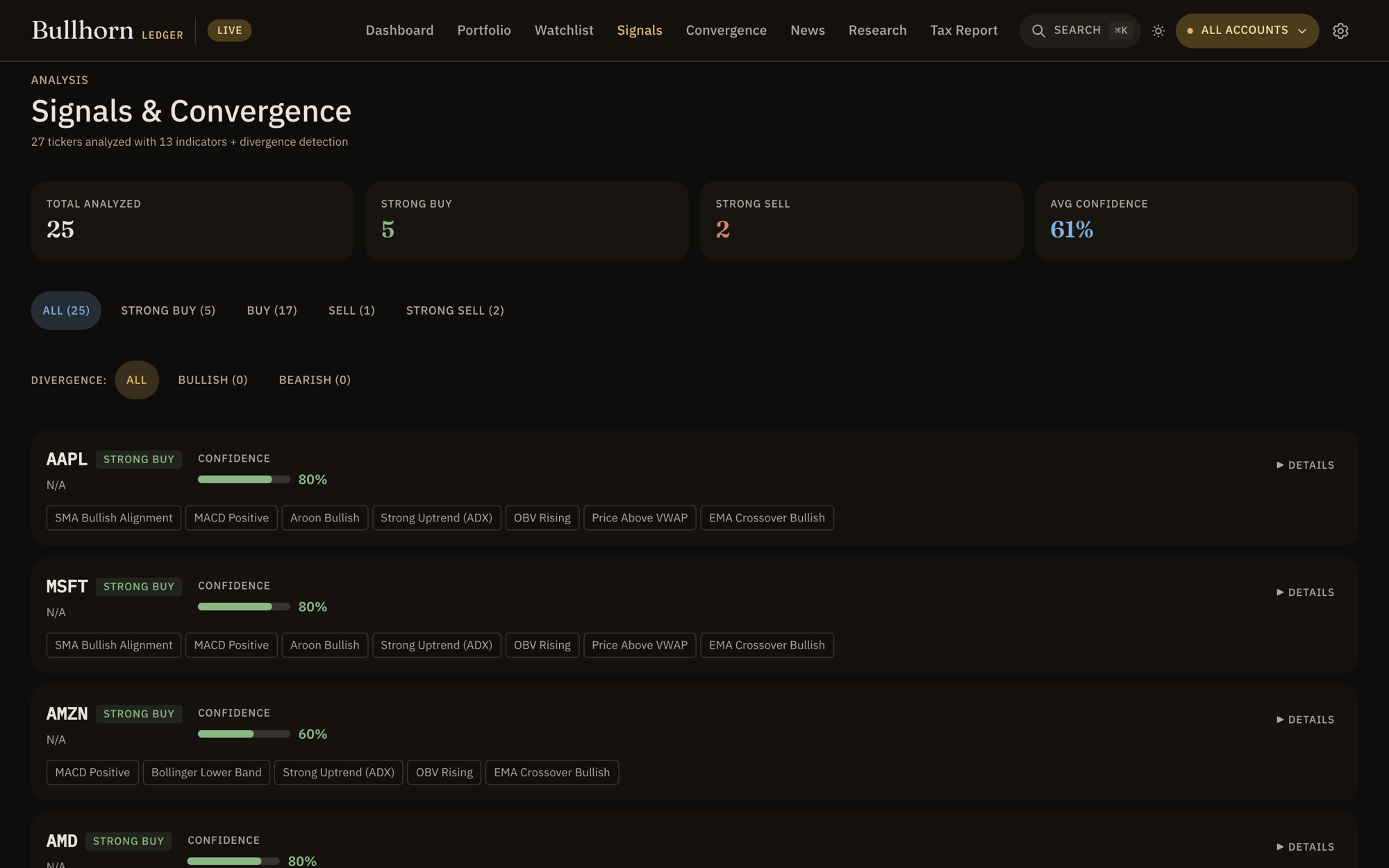The image size is (1389, 868).
Task: Expand AMZN details
Action: tap(1305, 719)
